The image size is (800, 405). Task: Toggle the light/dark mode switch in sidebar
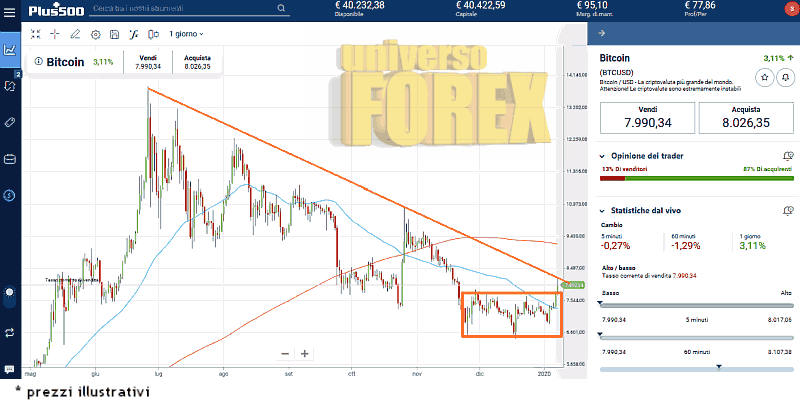(x=10, y=298)
